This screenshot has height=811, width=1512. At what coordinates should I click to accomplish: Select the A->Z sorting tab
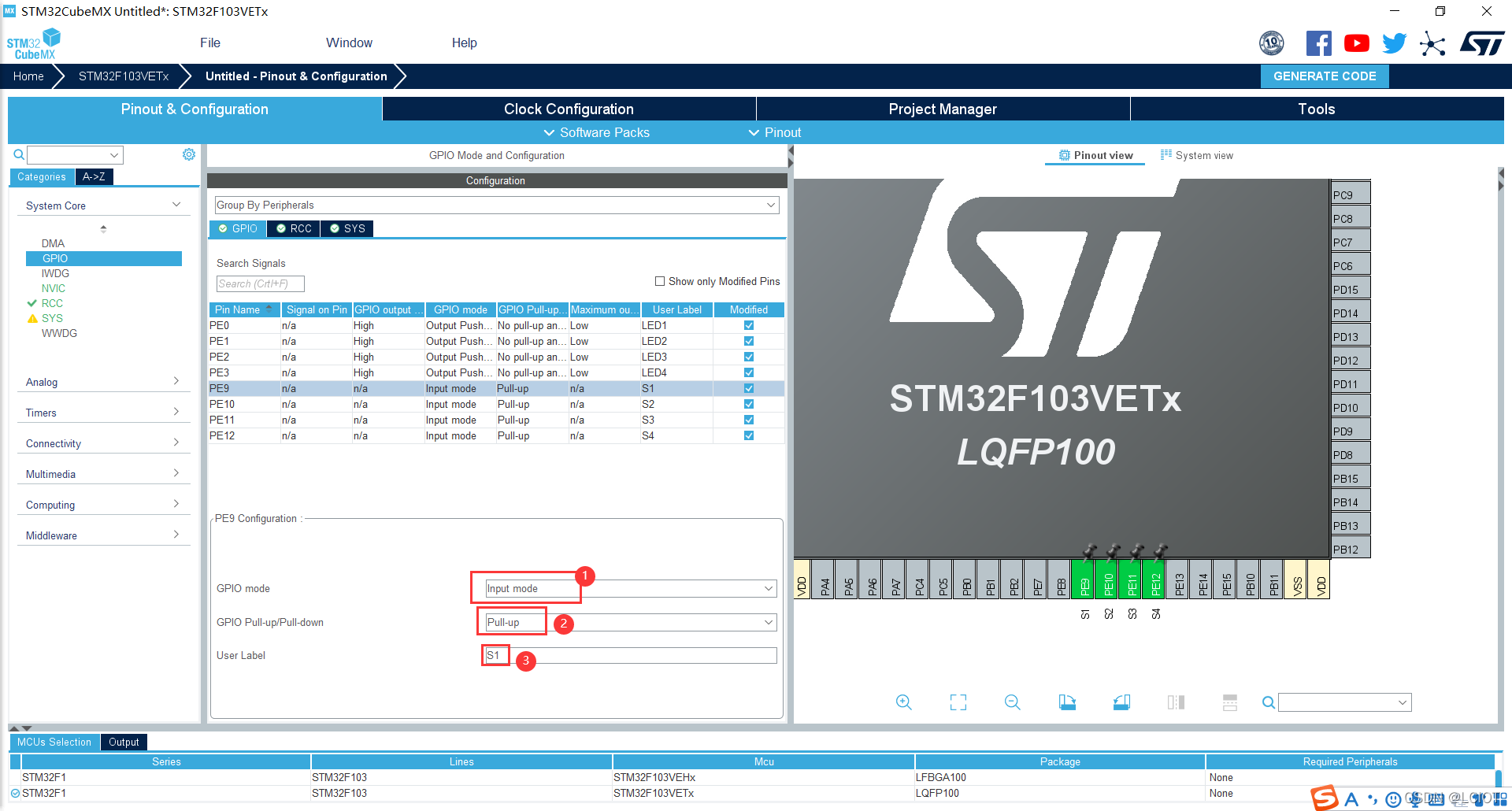point(94,176)
